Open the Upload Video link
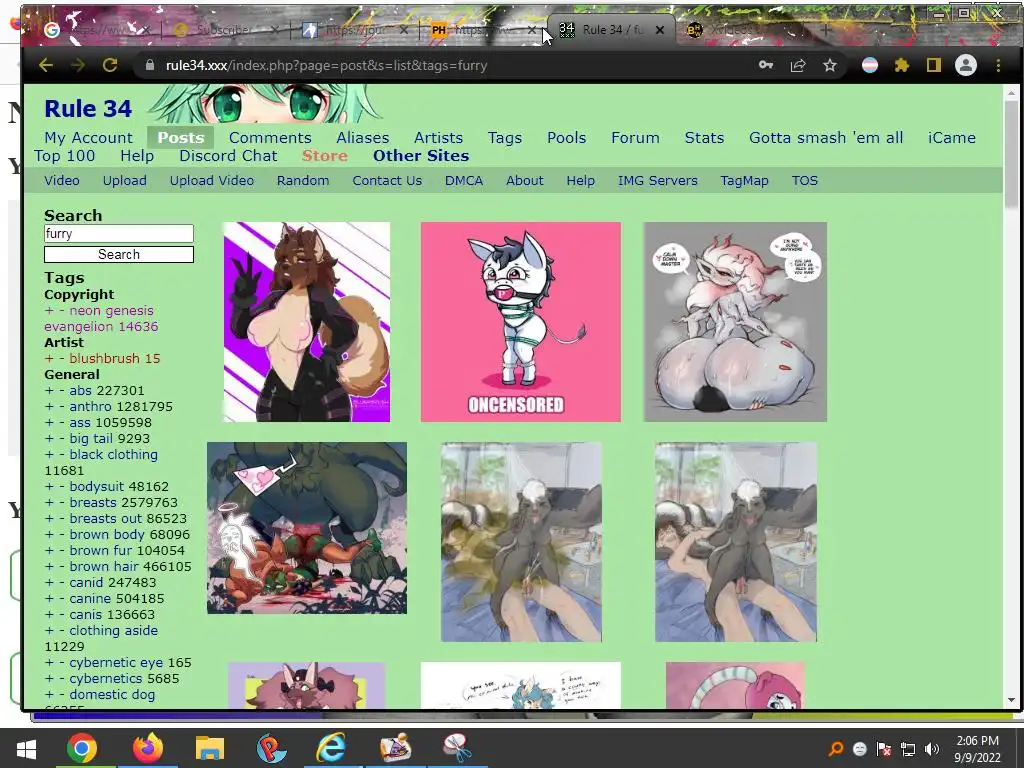Image resolution: width=1024 pixels, height=768 pixels. tap(212, 181)
